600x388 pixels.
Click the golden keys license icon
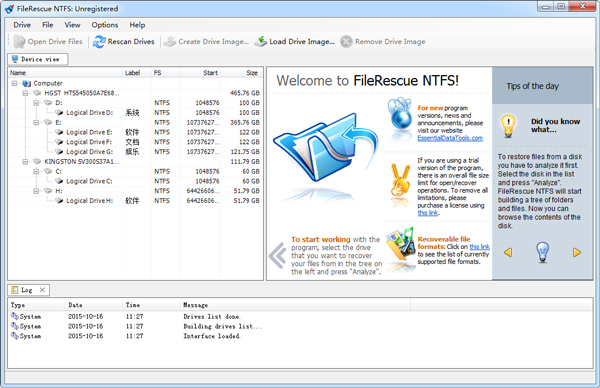pyautogui.click(x=399, y=179)
